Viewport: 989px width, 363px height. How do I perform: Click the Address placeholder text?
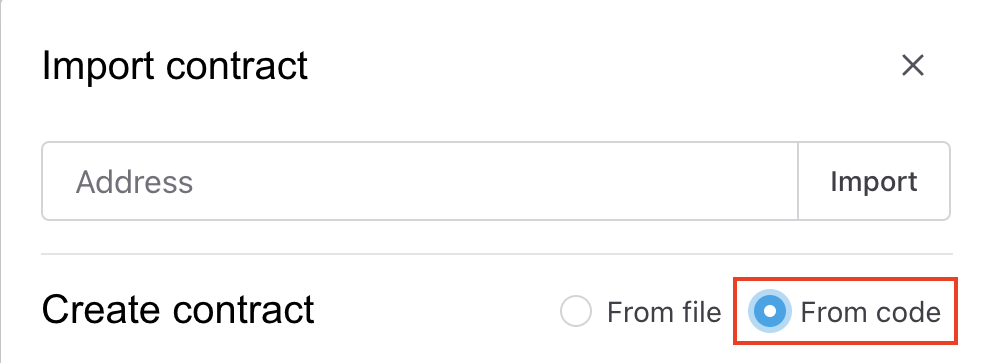pyautogui.click(x=134, y=182)
